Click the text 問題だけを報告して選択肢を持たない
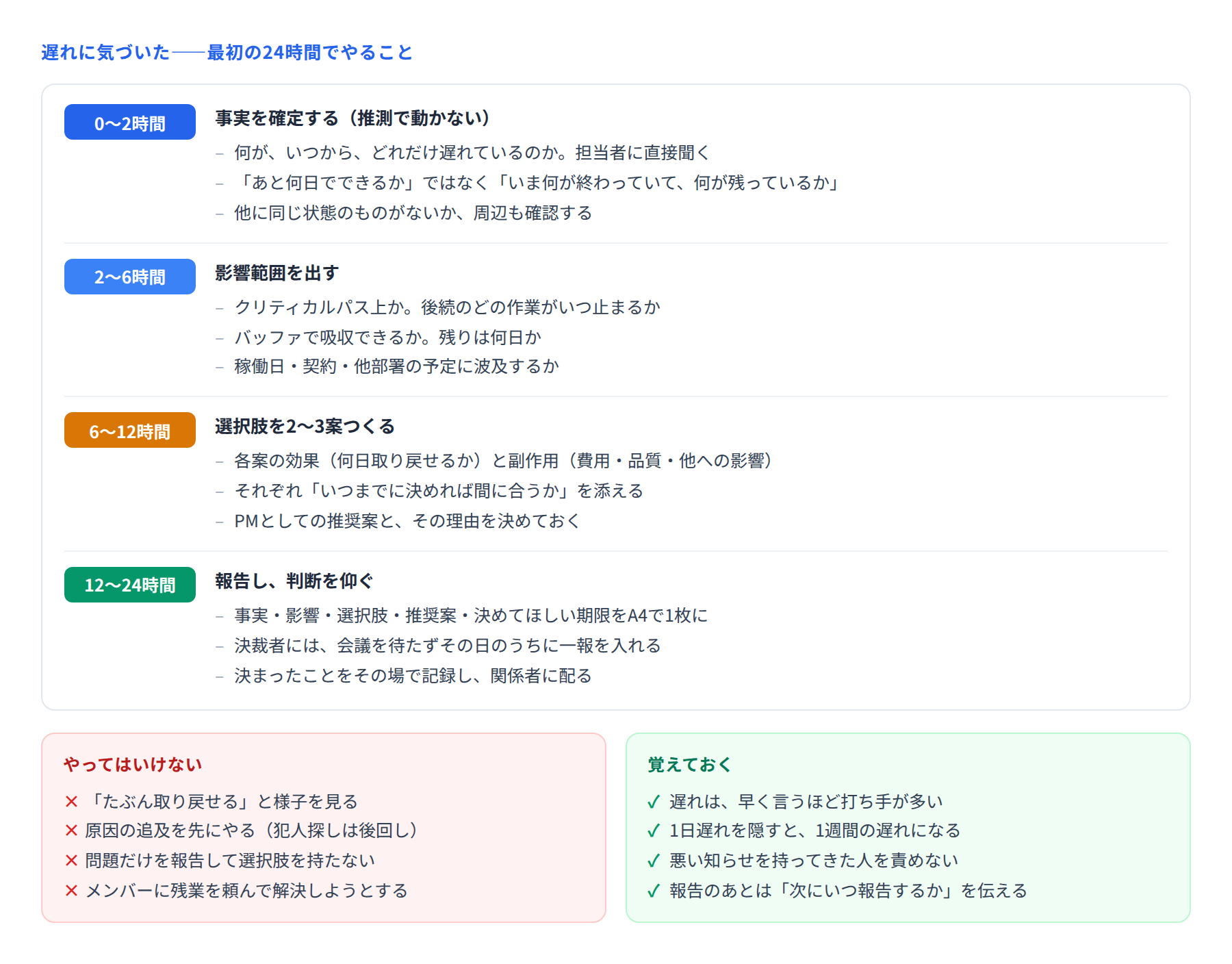Screen dimensions: 1232x964 230,861
